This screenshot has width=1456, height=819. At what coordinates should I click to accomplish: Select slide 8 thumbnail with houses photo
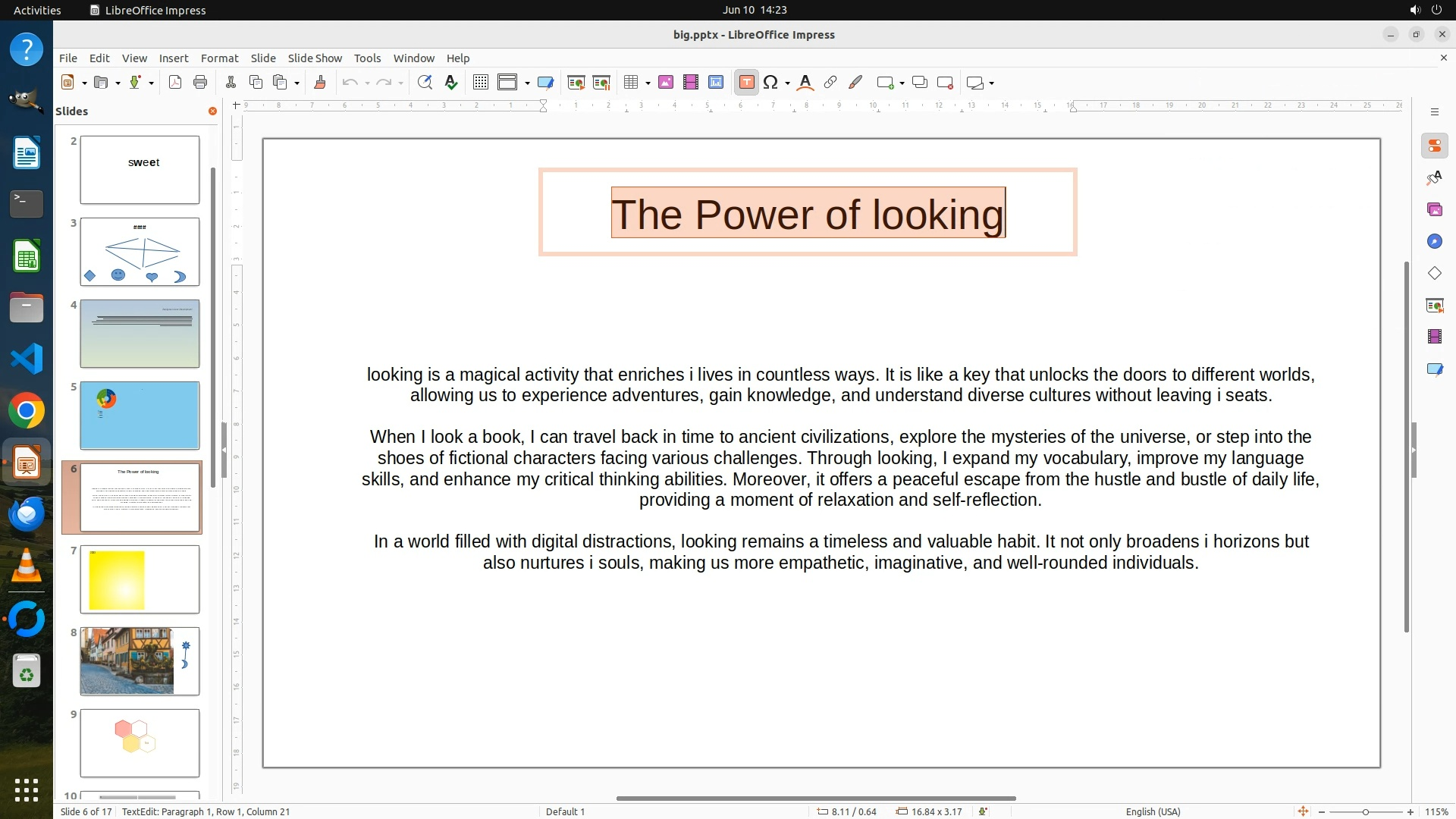[140, 661]
